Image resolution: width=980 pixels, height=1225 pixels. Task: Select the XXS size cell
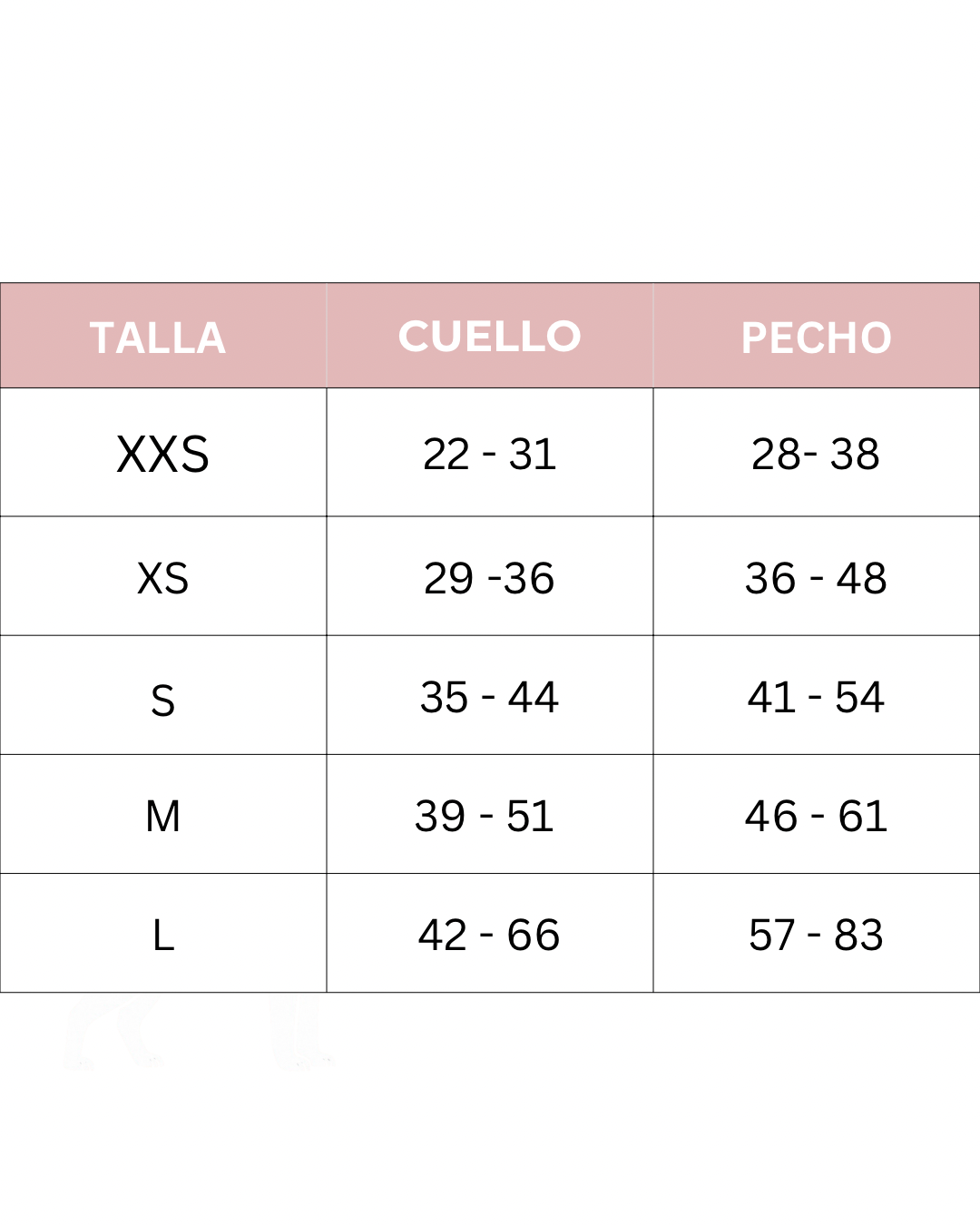point(162,454)
